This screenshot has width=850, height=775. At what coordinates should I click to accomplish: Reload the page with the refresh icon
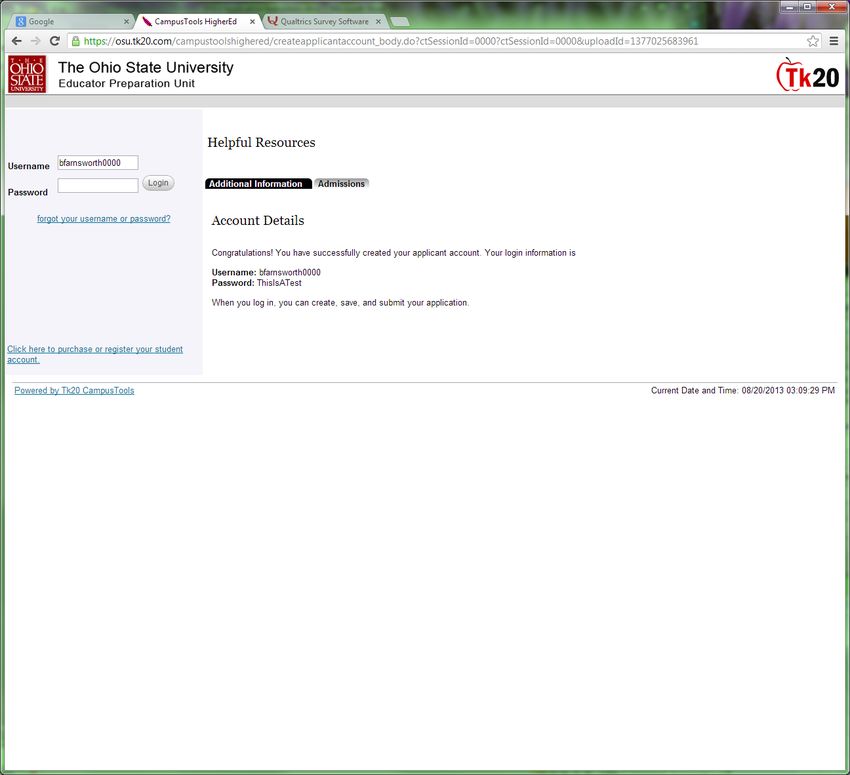(55, 41)
